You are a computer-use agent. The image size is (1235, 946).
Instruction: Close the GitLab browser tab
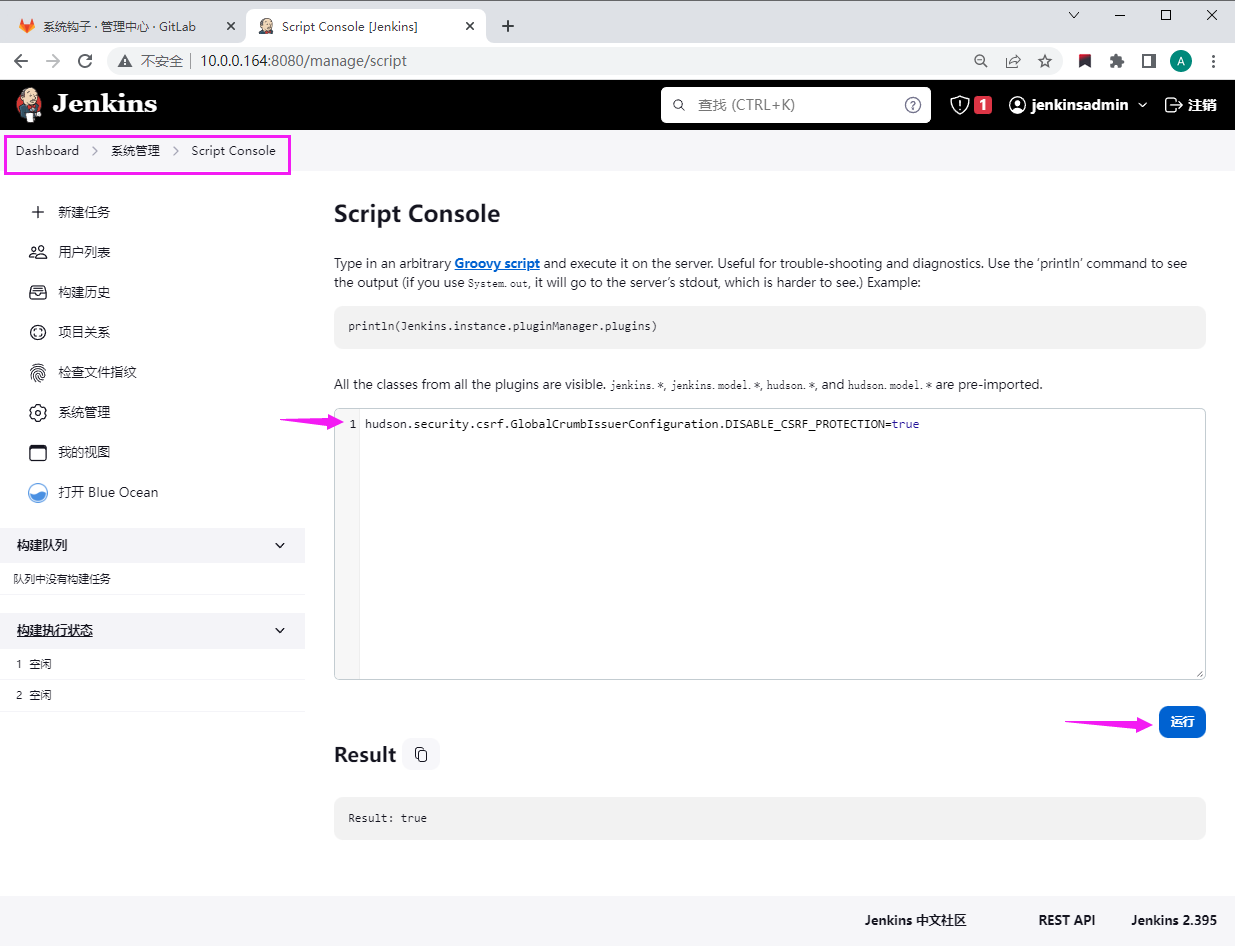231,26
